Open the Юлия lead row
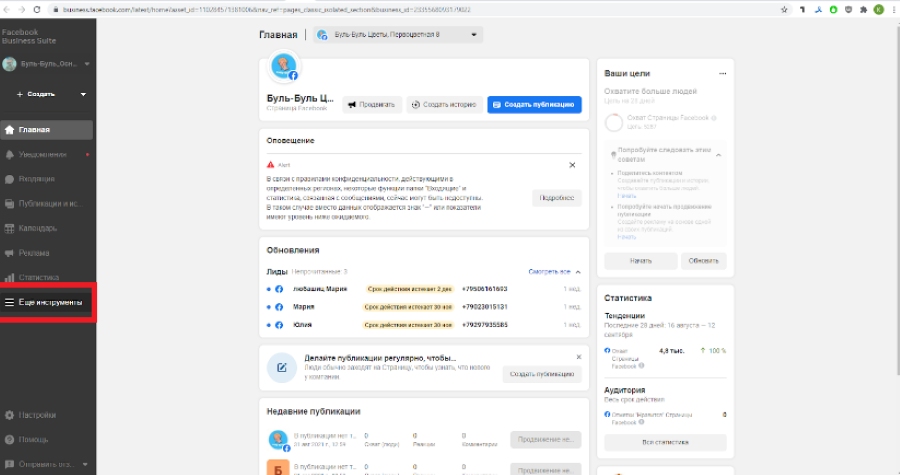This screenshot has width=900, height=475. tap(424, 325)
